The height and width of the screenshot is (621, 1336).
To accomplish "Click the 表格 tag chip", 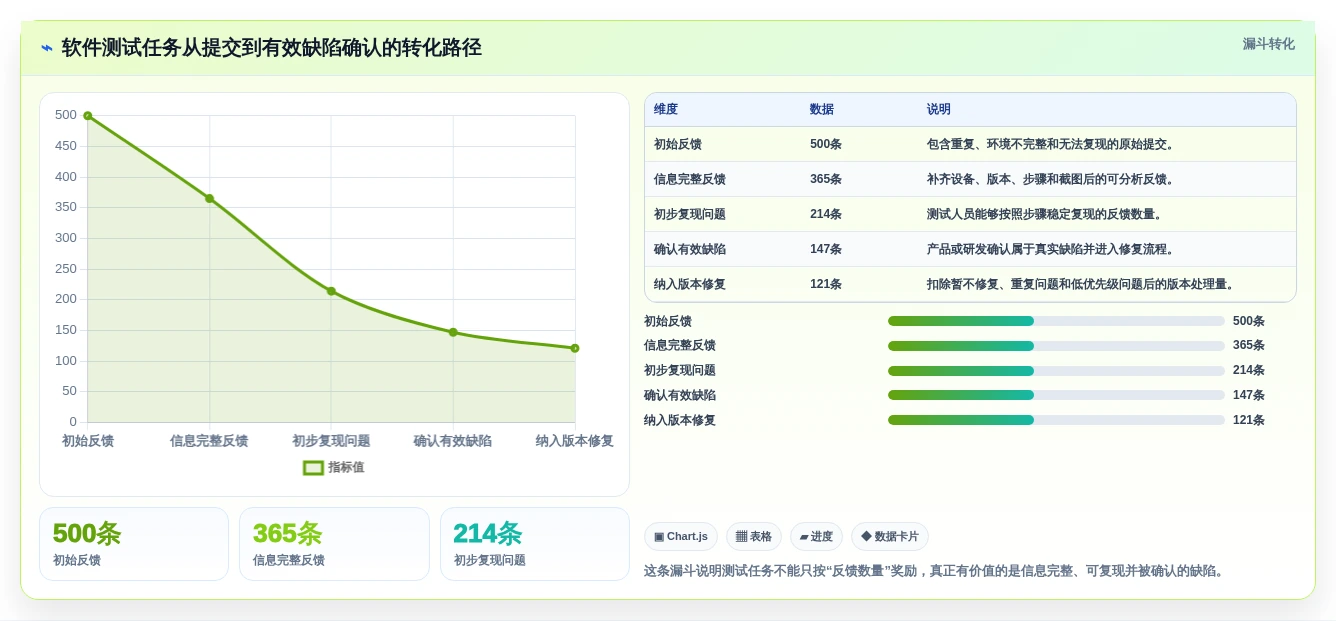I will 754,537.
